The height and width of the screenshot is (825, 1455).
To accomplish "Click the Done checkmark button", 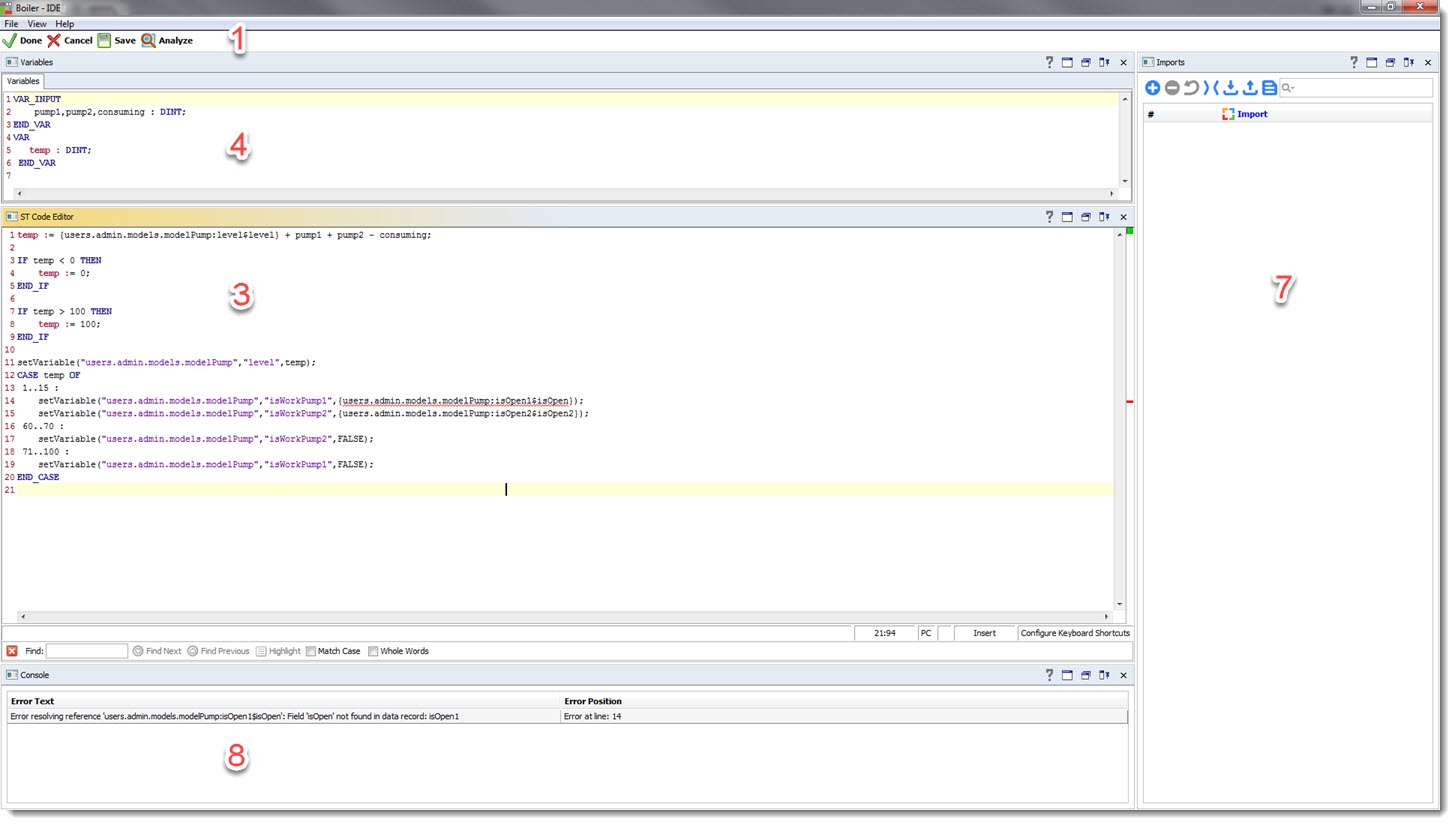I will point(22,41).
